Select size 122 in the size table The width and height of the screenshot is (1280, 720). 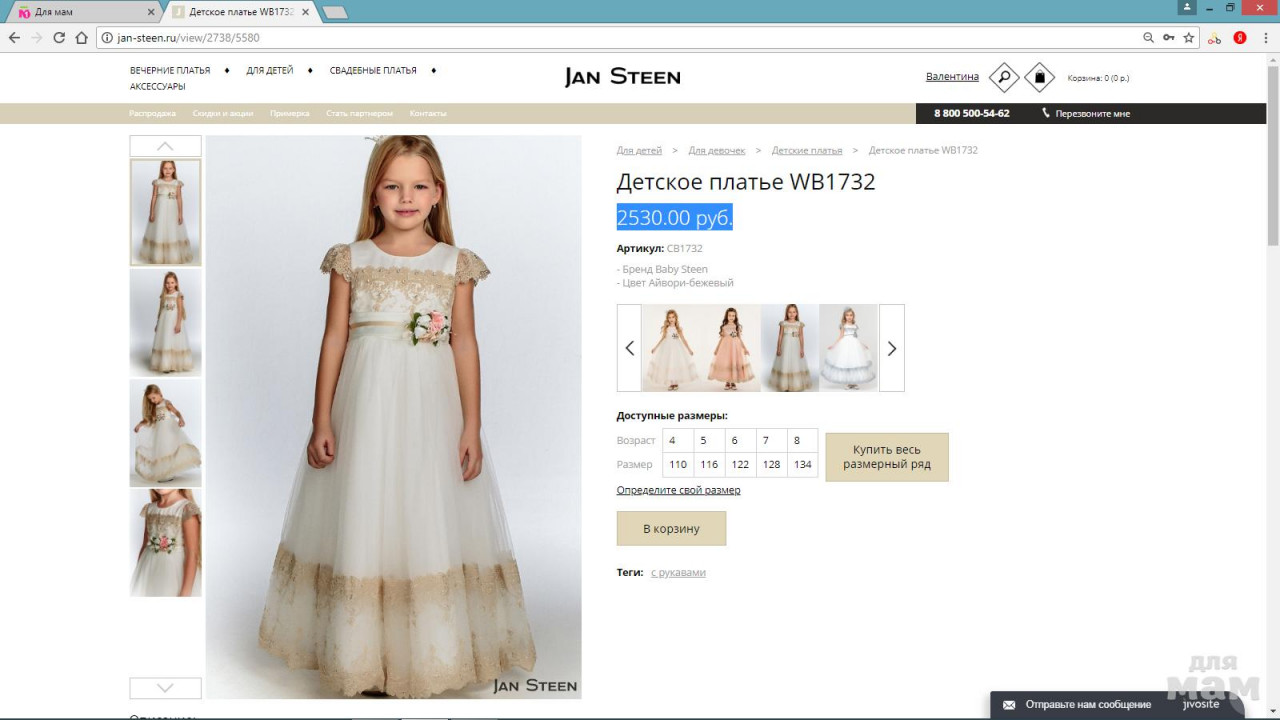click(740, 465)
